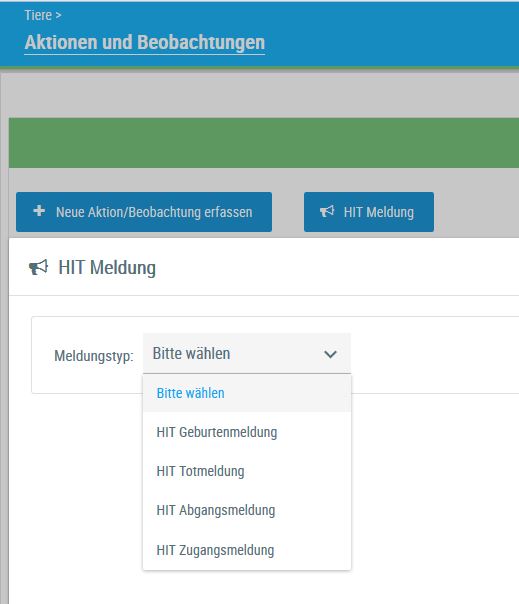The image size is (519, 604).
Task: Select HIT Zugangsmeldung option
Action: click(247, 550)
